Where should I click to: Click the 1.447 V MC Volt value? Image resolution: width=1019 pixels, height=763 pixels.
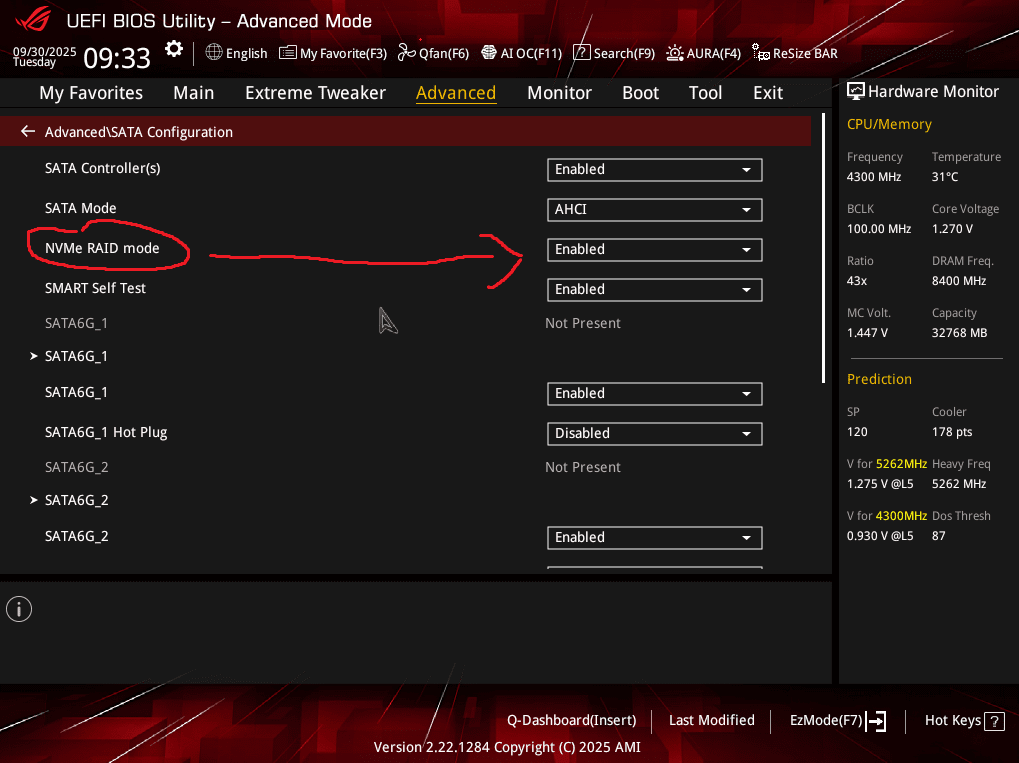coord(867,333)
